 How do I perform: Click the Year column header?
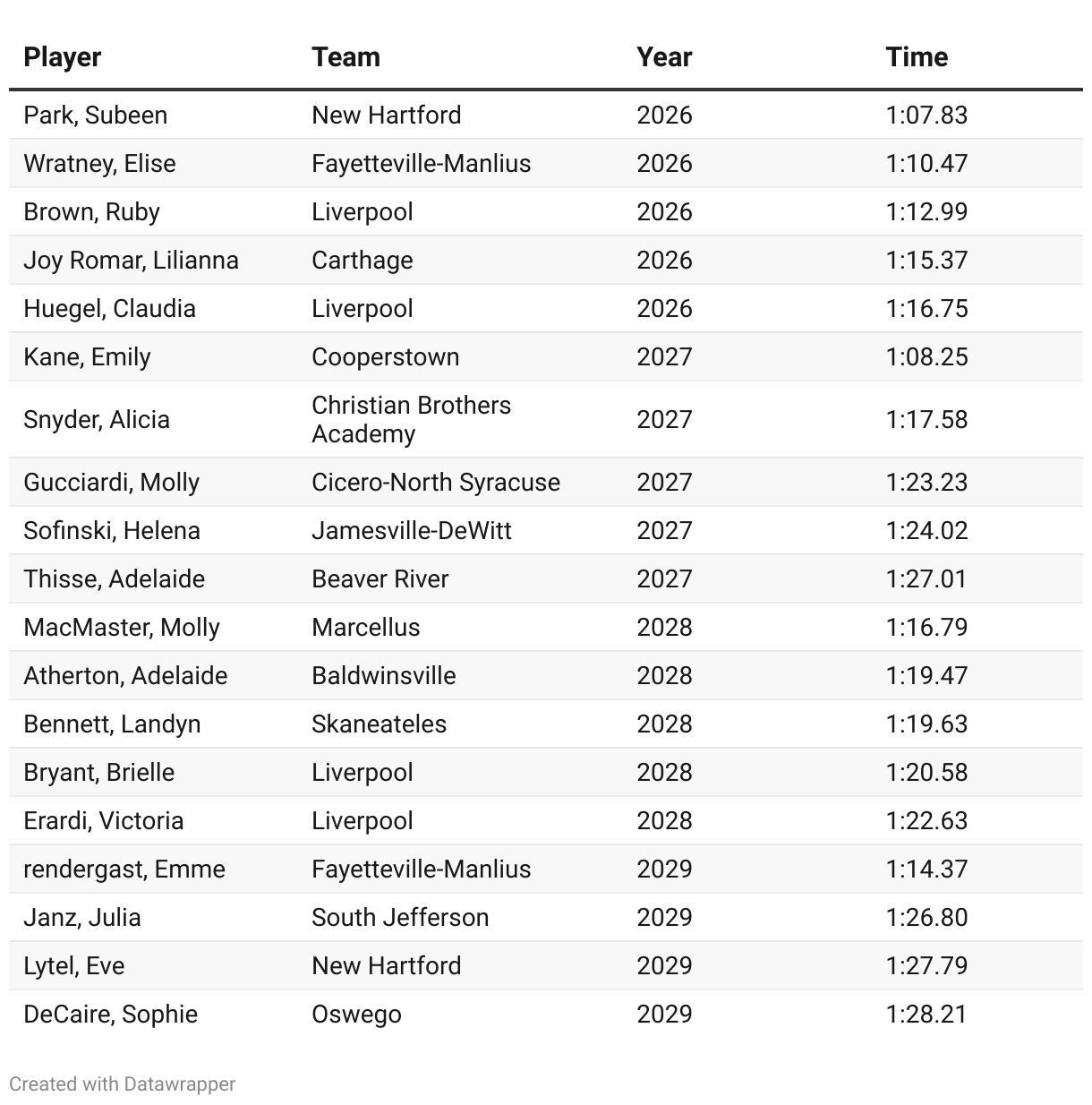tap(663, 57)
